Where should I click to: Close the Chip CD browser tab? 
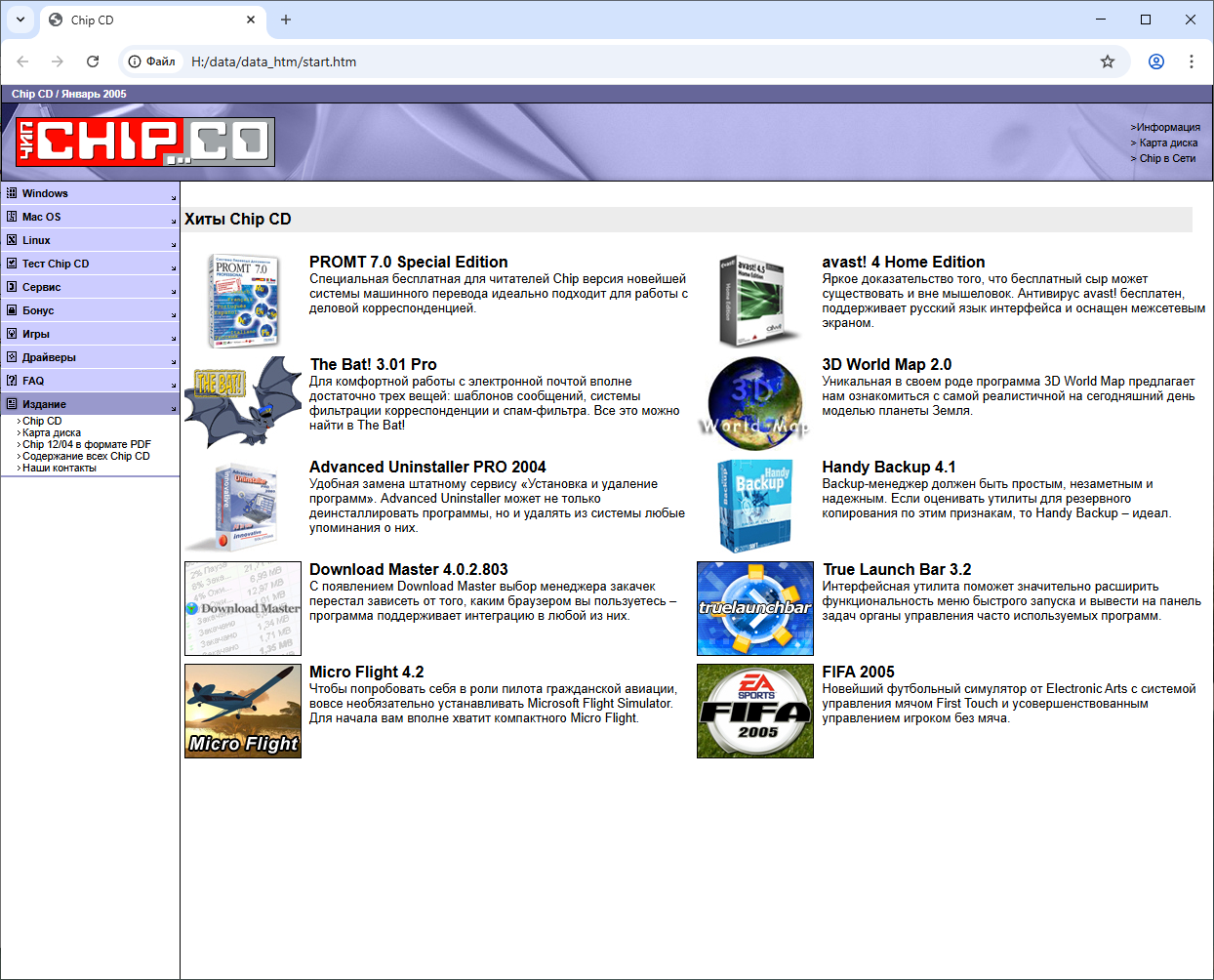coord(251,20)
